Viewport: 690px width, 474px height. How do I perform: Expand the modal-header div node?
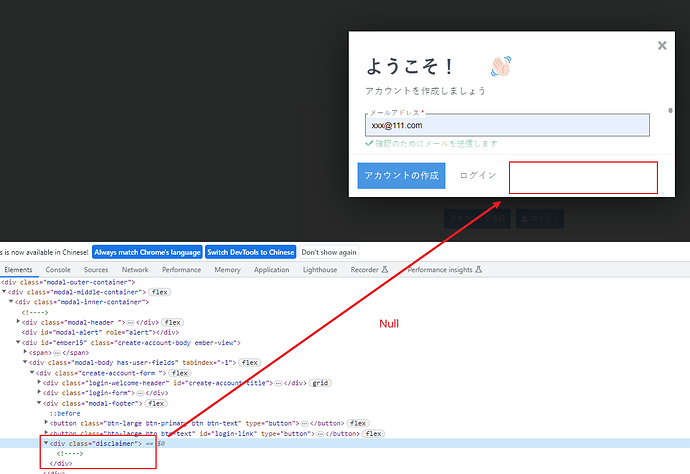pos(18,322)
